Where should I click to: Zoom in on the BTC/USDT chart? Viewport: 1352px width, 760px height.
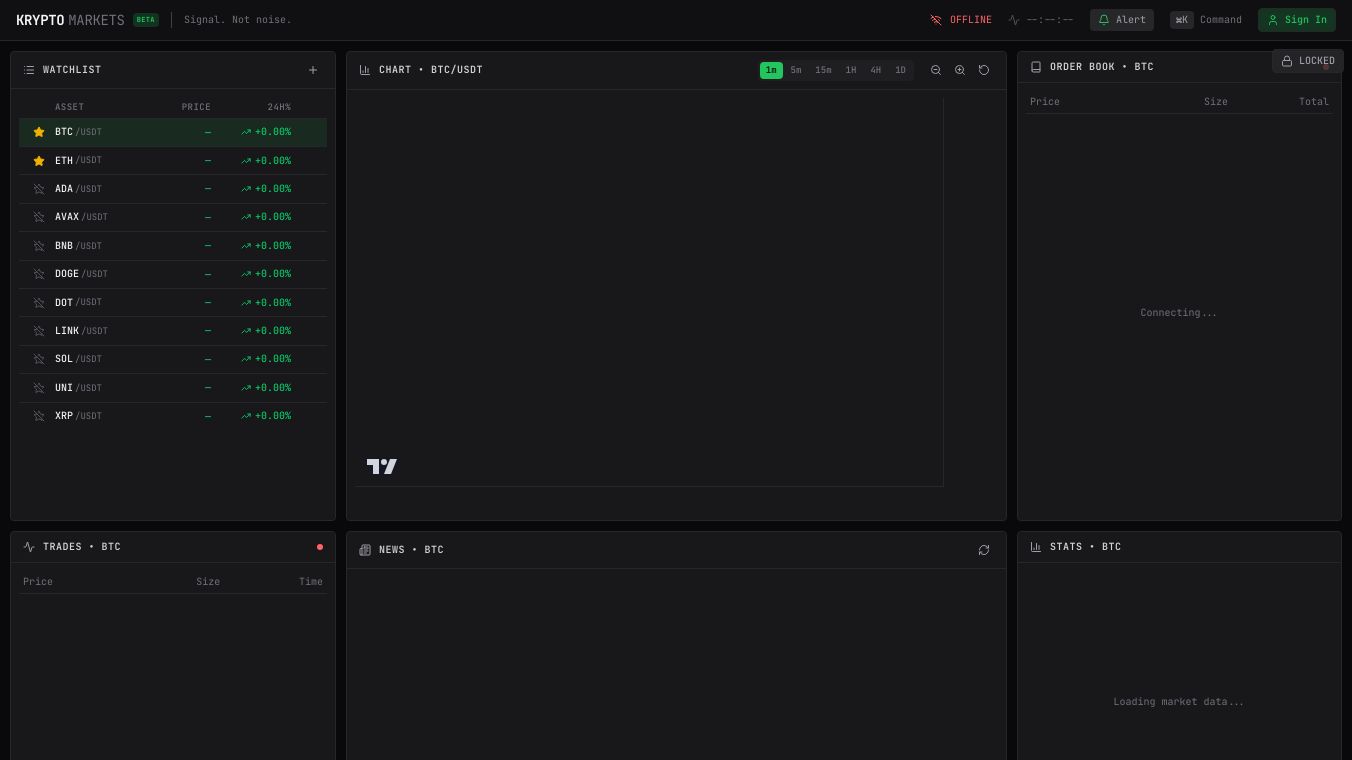coord(960,70)
